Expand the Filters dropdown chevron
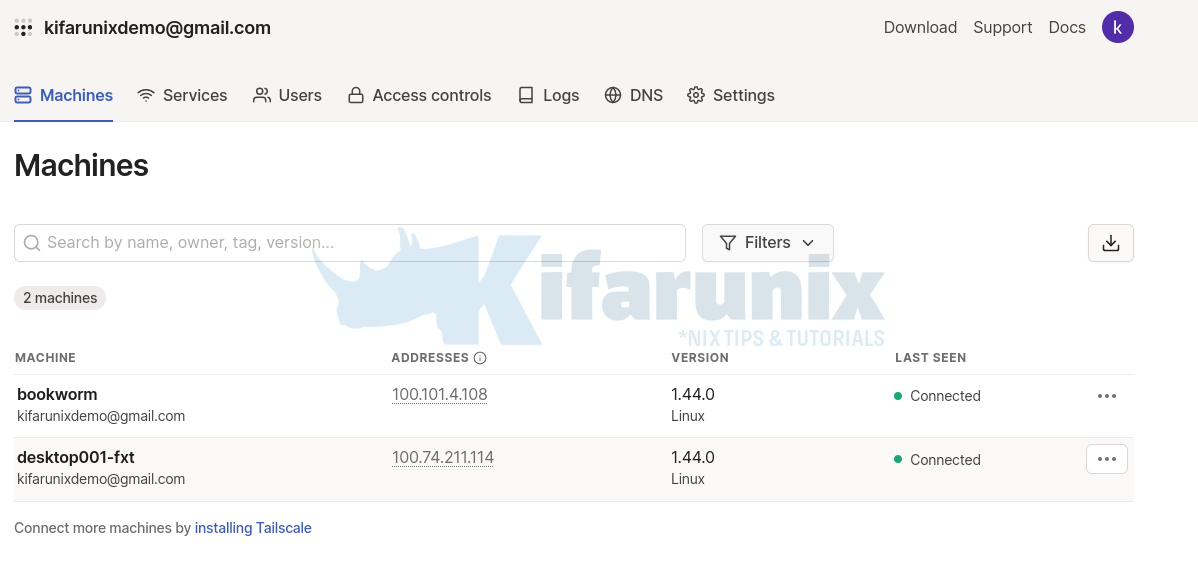Screen dimensions: 1198x573 pyautogui.click(x=808, y=243)
